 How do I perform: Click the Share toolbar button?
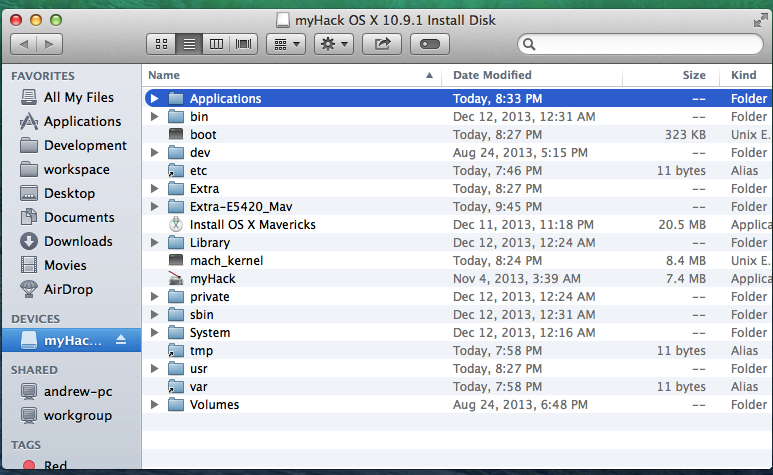click(x=382, y=44)
